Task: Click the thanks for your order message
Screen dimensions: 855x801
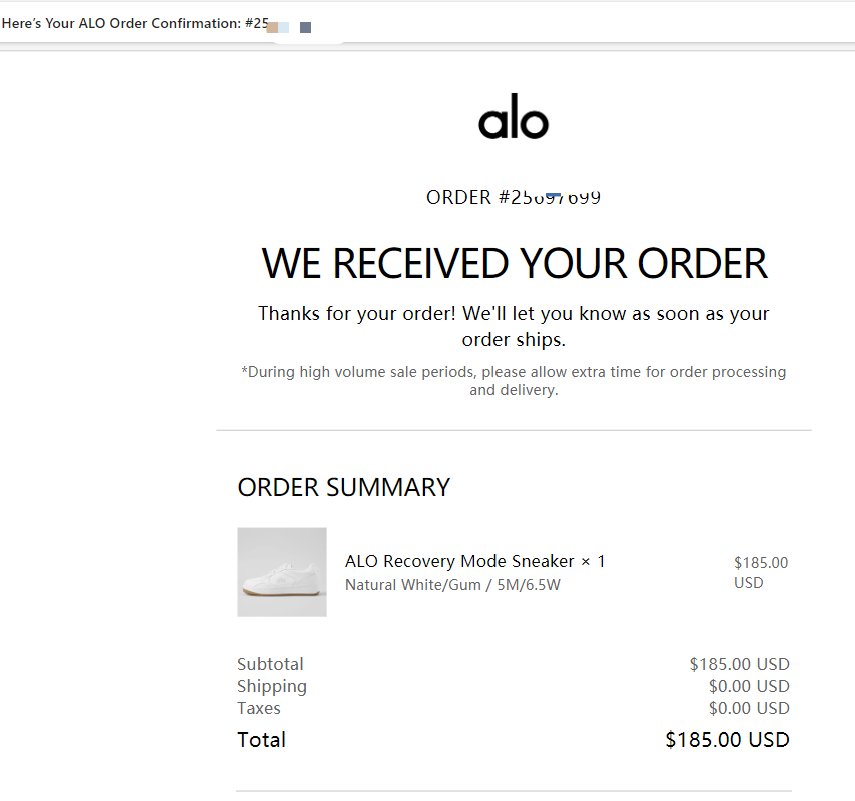Action: (x=513, y=326)
